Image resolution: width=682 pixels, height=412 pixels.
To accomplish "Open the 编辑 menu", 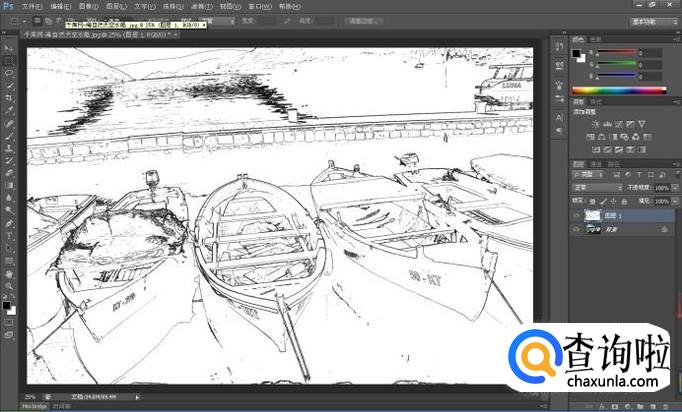I will (60, 7).
